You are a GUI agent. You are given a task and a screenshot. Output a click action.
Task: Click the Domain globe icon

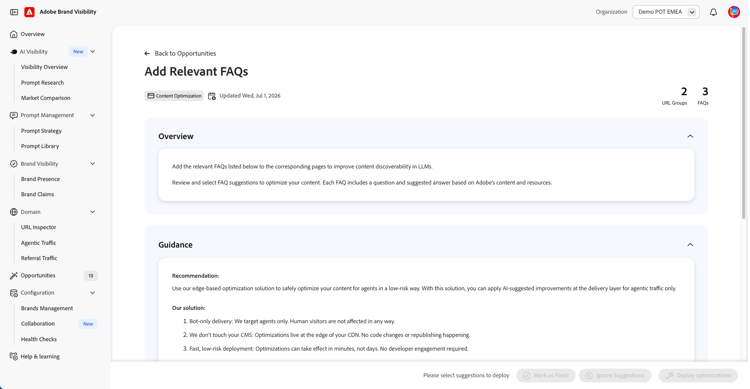[x=13, y=212]
